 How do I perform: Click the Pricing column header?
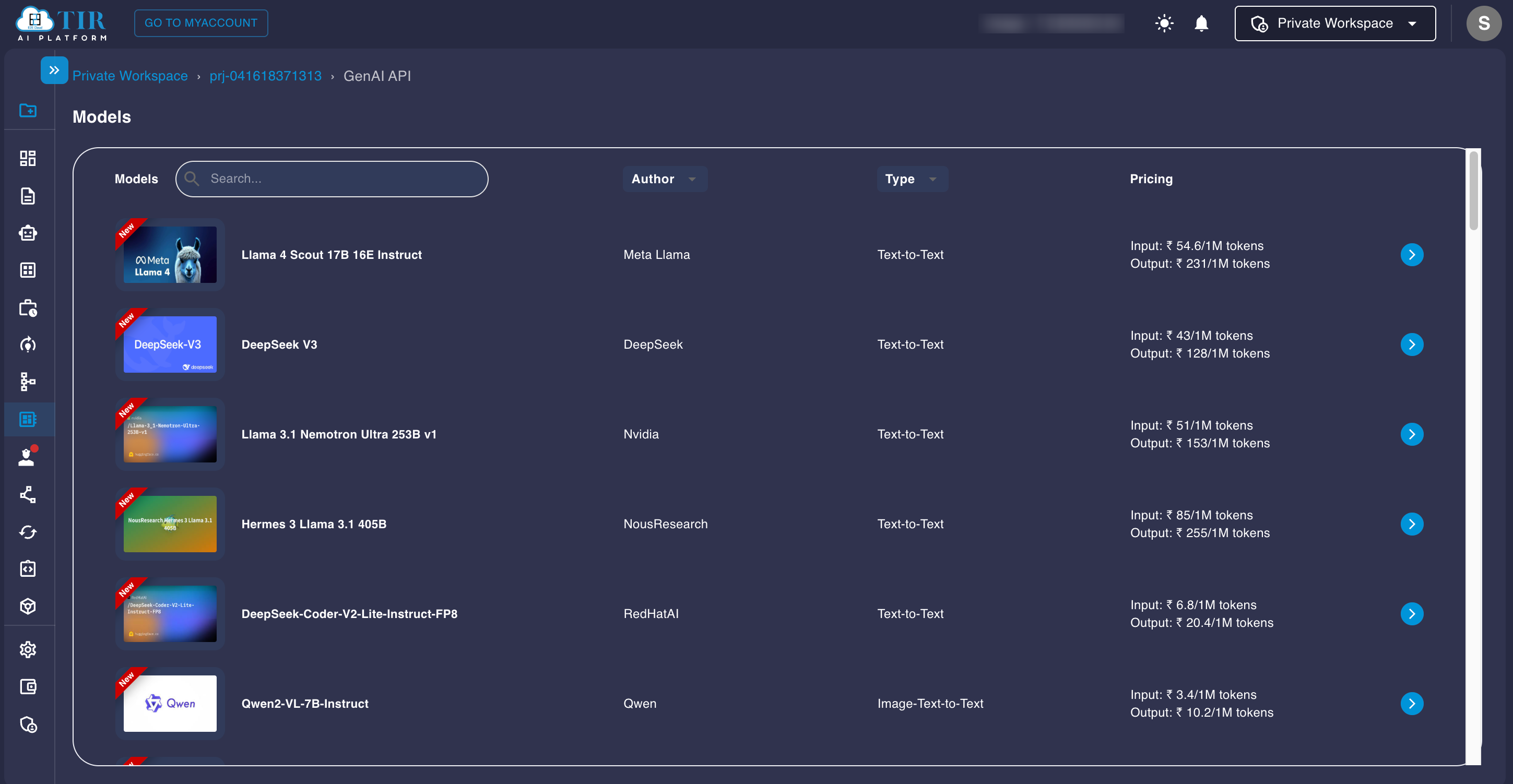tap(1151, 179)
